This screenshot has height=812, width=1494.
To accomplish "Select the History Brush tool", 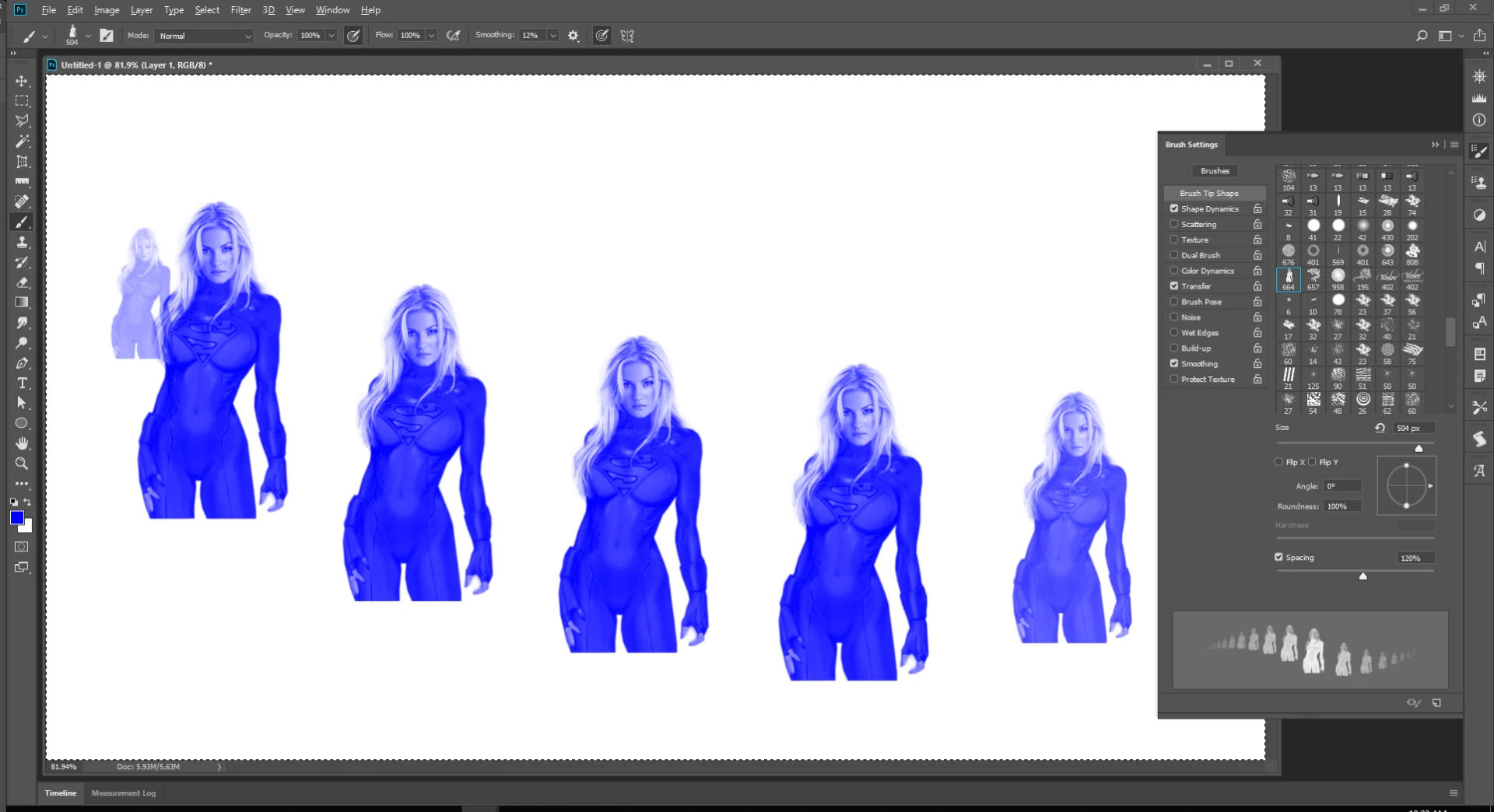I will [22, 262].
